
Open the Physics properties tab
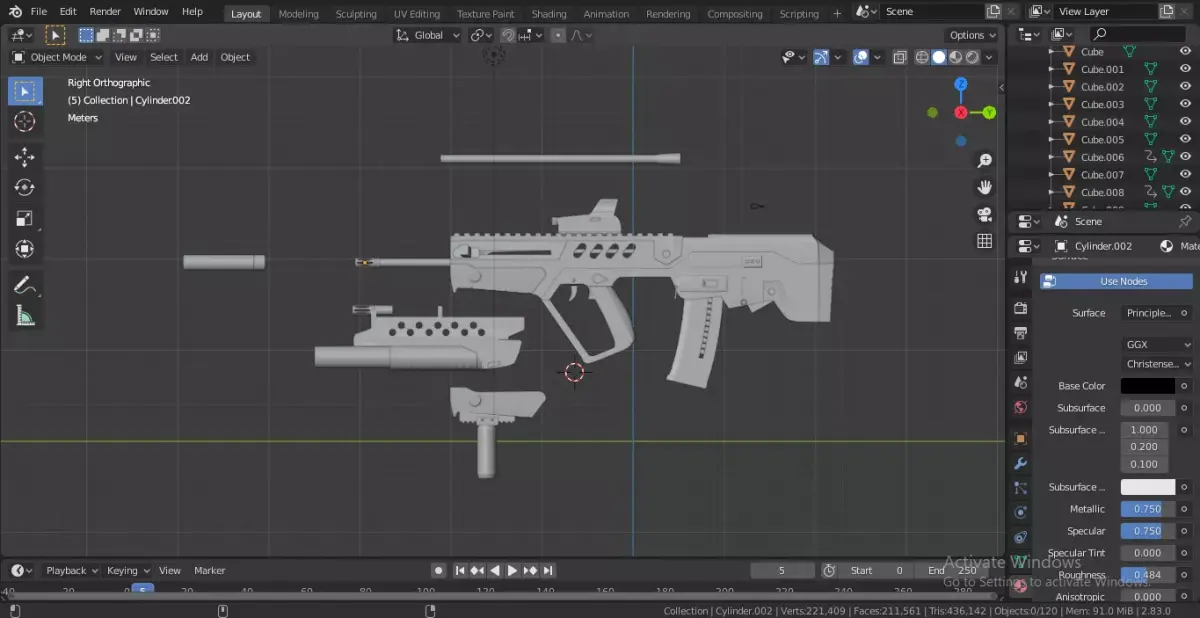pos(1020,512)
